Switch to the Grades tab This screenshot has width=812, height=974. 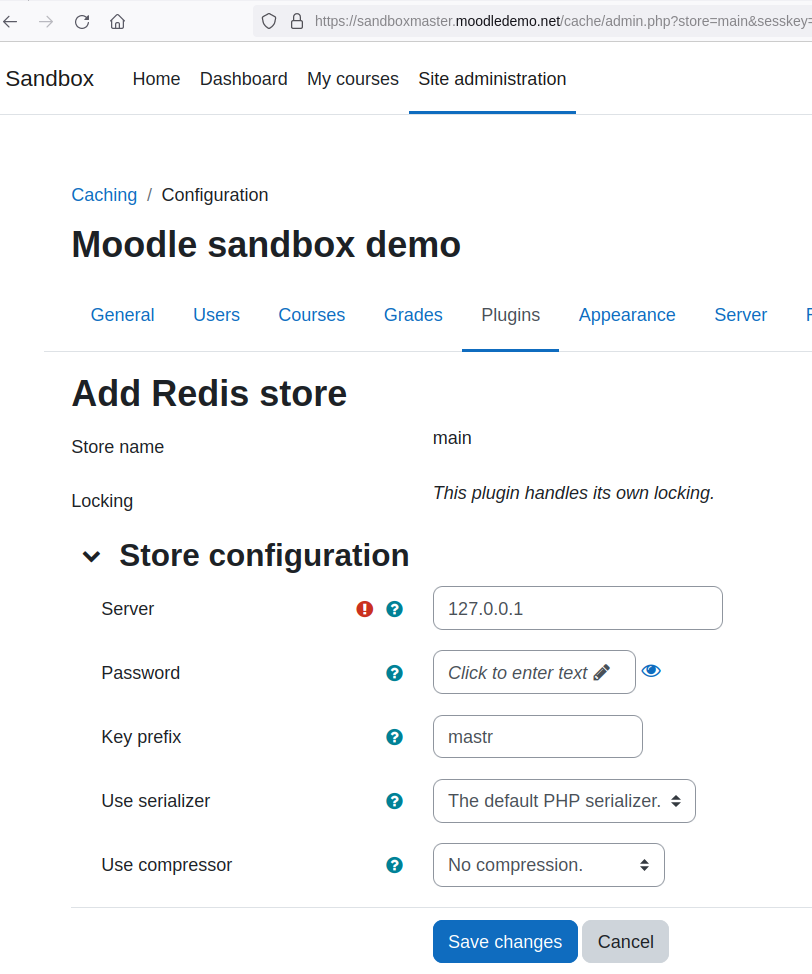[x=413, y=315]
